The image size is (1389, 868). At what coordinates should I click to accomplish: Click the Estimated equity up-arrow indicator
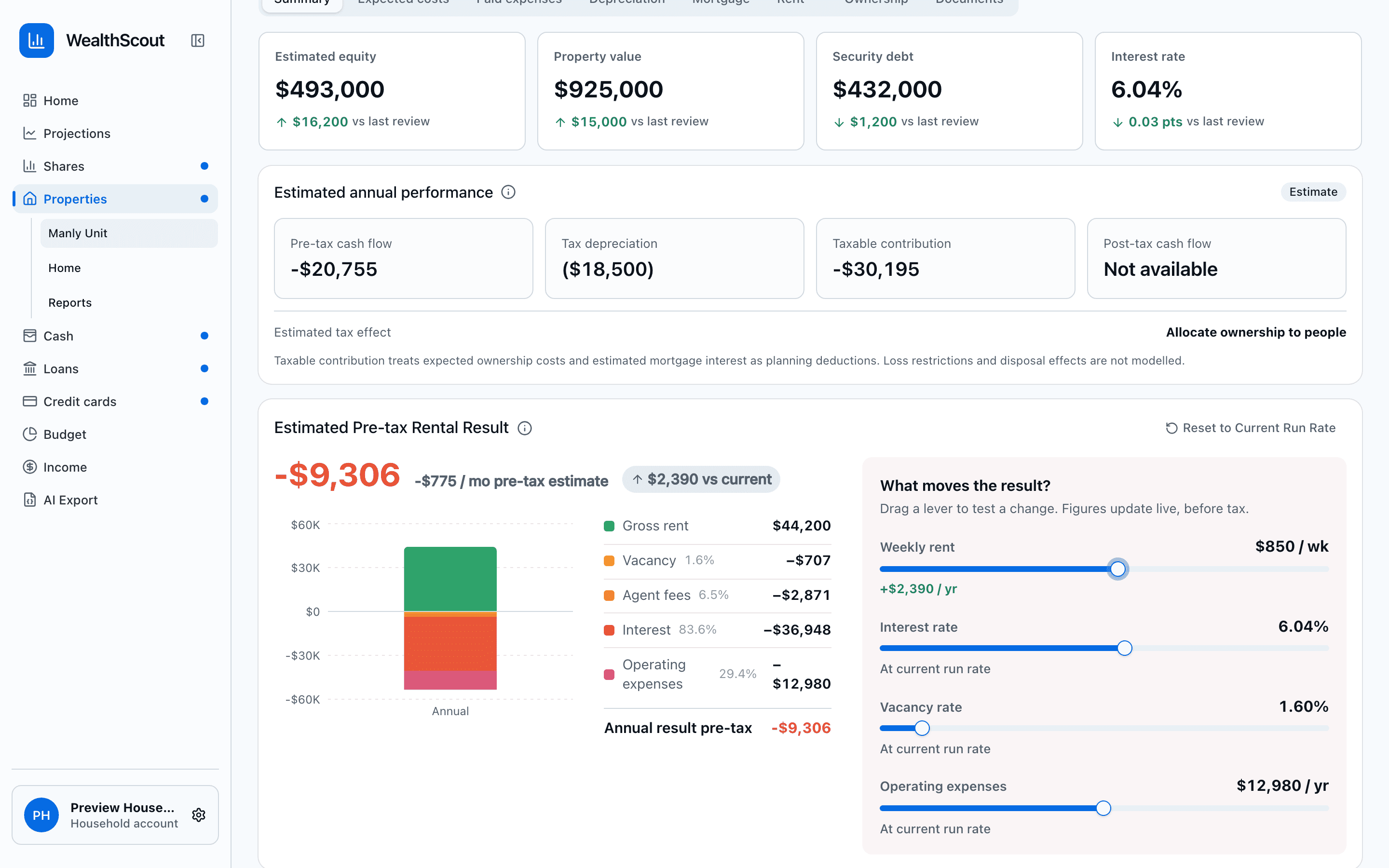[x=281, y=122]
